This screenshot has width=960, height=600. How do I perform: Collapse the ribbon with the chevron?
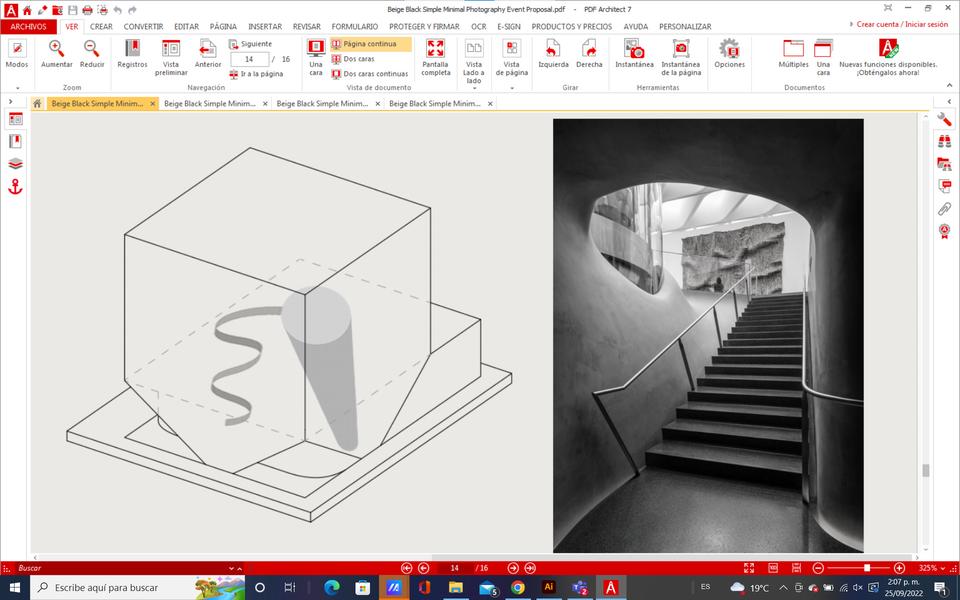pyautogui.click(x=950, y=85)
